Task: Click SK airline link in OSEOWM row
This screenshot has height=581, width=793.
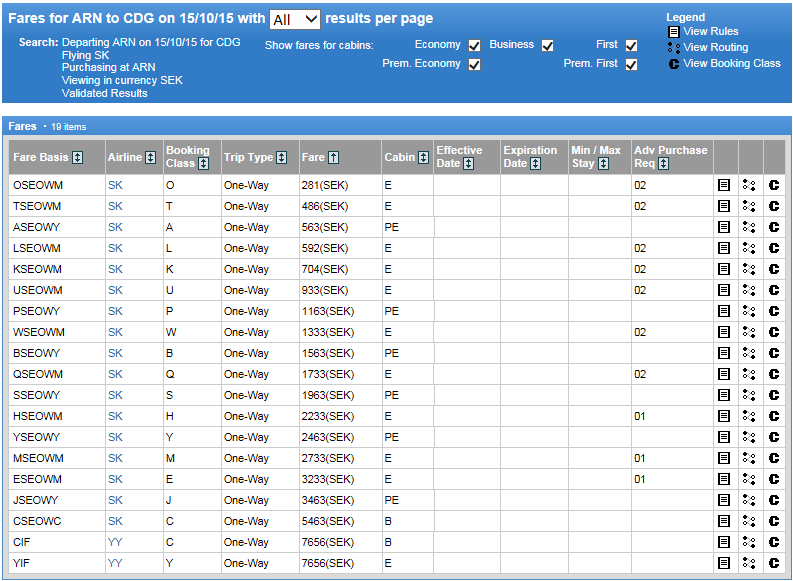Action: tap(115, 185)
